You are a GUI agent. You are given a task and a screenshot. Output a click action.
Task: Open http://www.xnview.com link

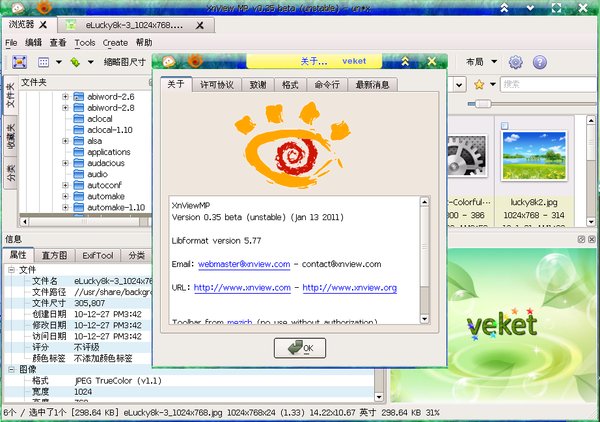[242, 288]
